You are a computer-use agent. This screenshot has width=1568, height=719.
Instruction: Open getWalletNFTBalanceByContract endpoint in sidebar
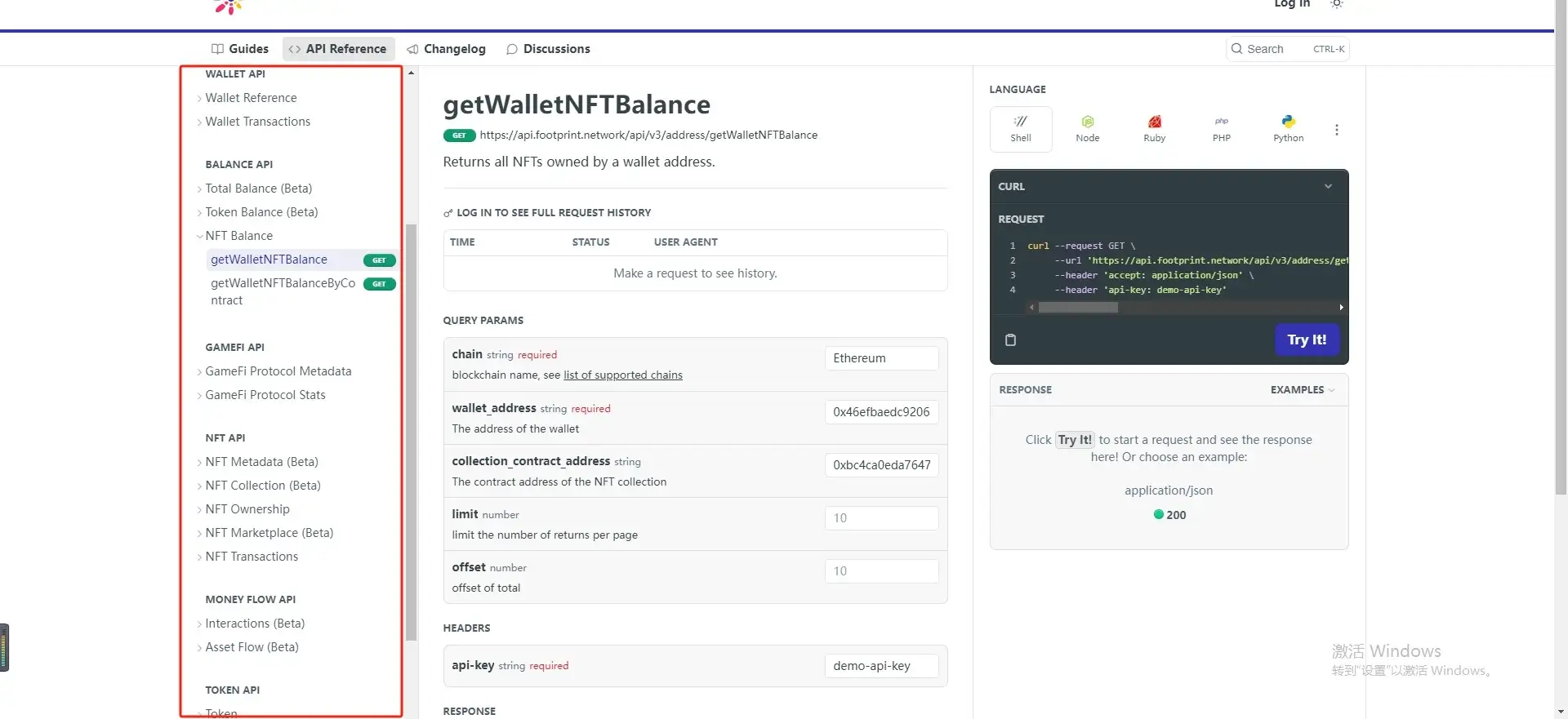283,291
